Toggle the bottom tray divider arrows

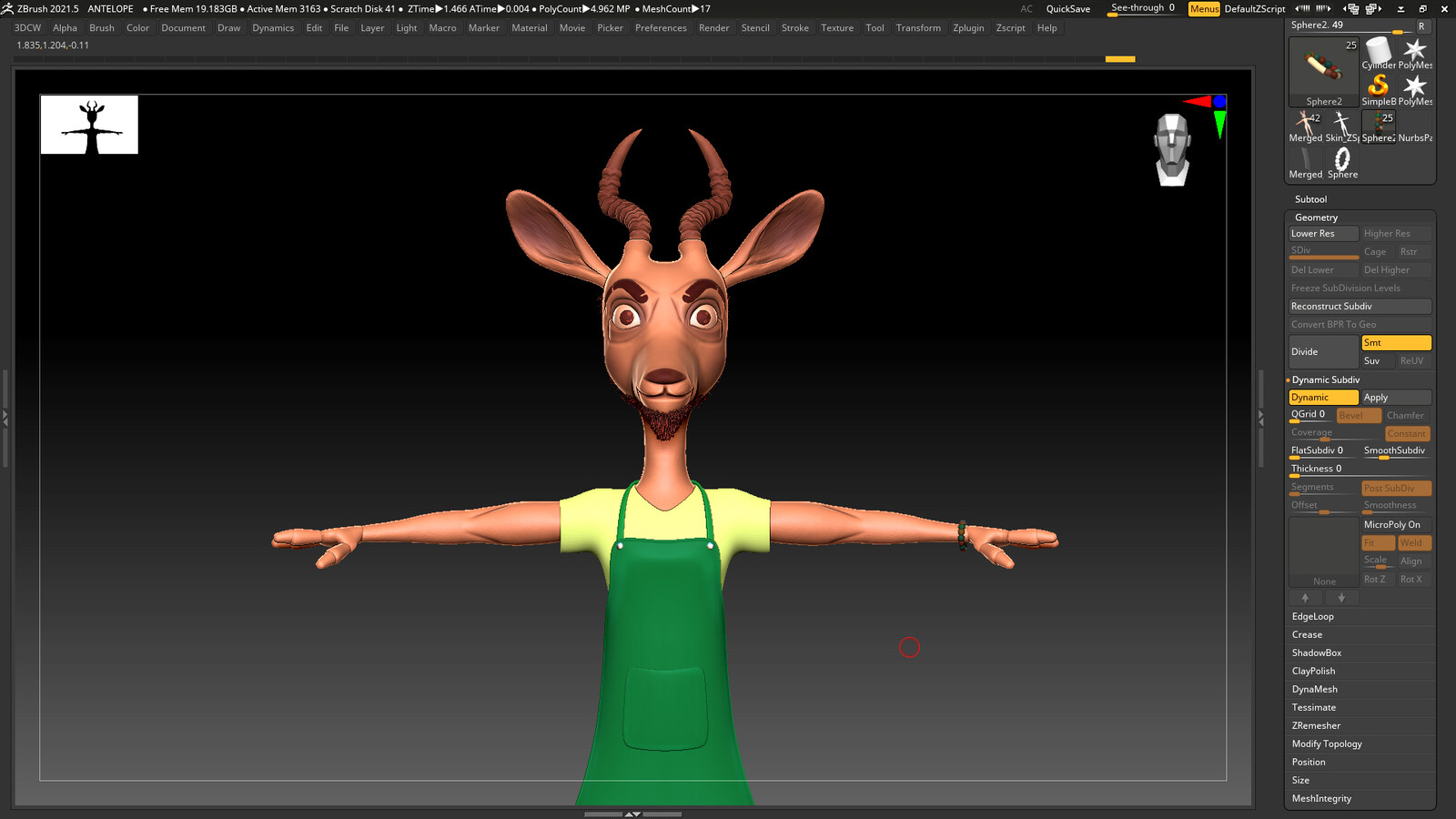tap(632, 814)
